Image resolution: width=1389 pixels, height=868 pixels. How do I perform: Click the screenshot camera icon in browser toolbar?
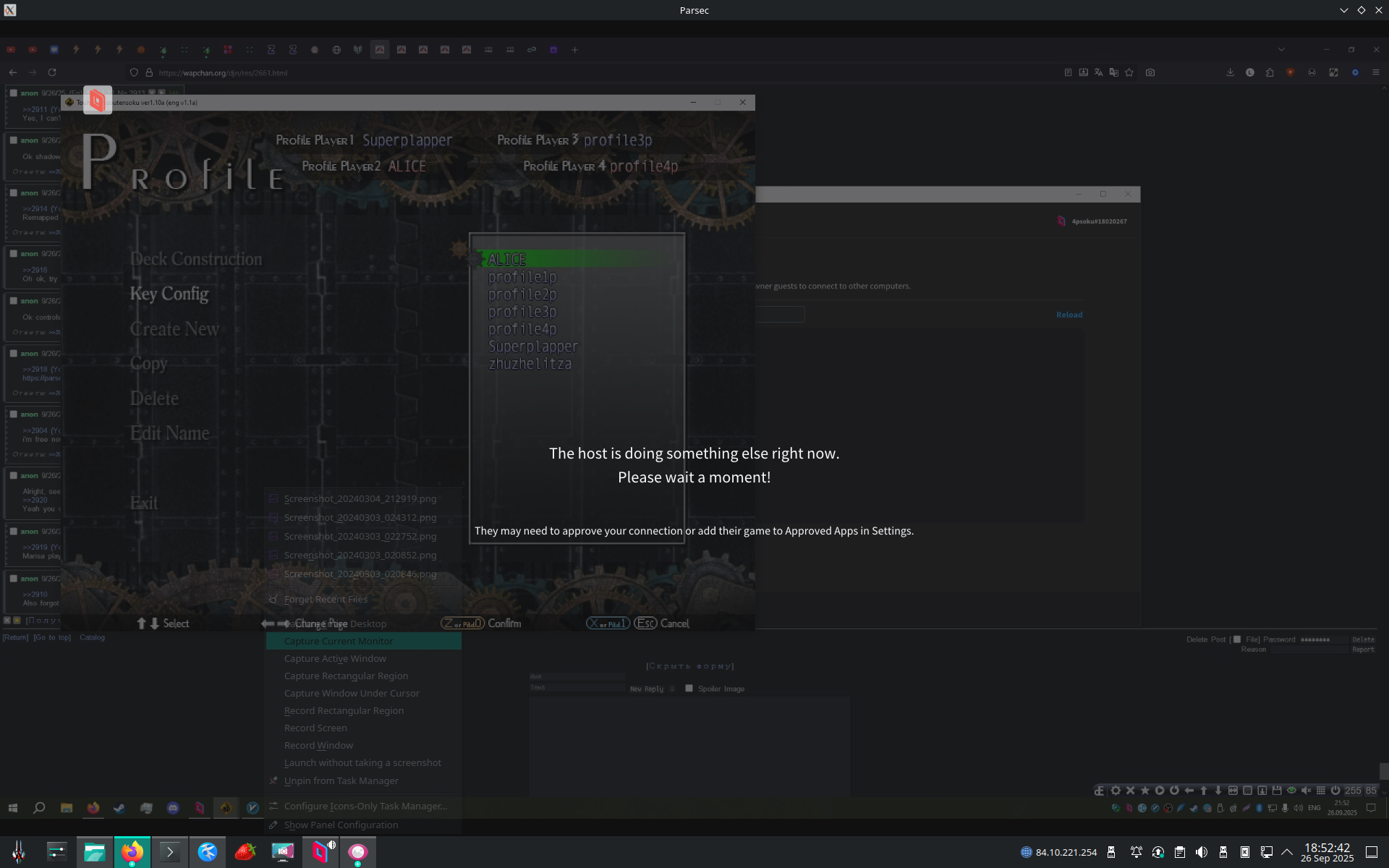coord(1150,72)
